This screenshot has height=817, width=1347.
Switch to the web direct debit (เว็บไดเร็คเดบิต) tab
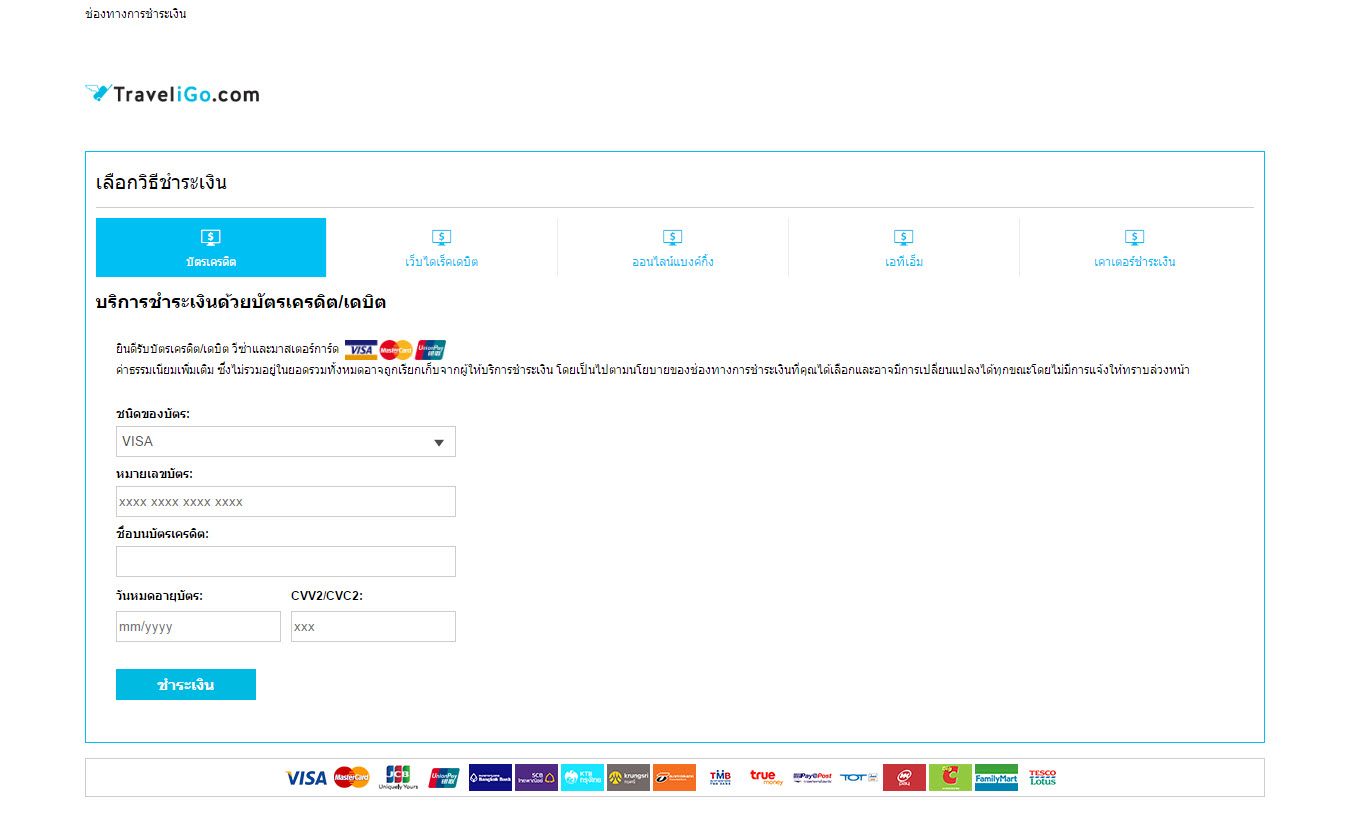[441, 247]
